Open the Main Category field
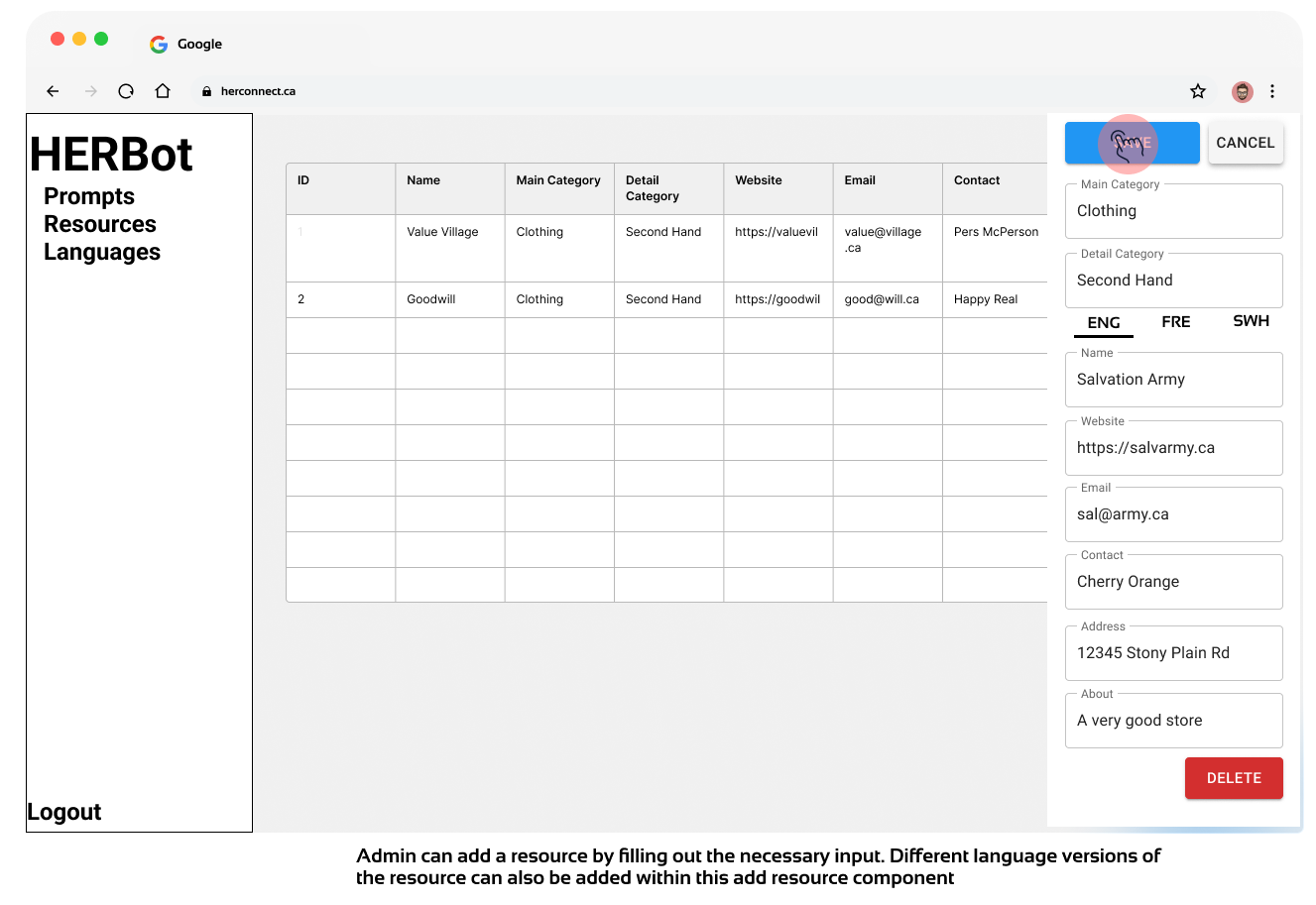 coord(1173,211)
